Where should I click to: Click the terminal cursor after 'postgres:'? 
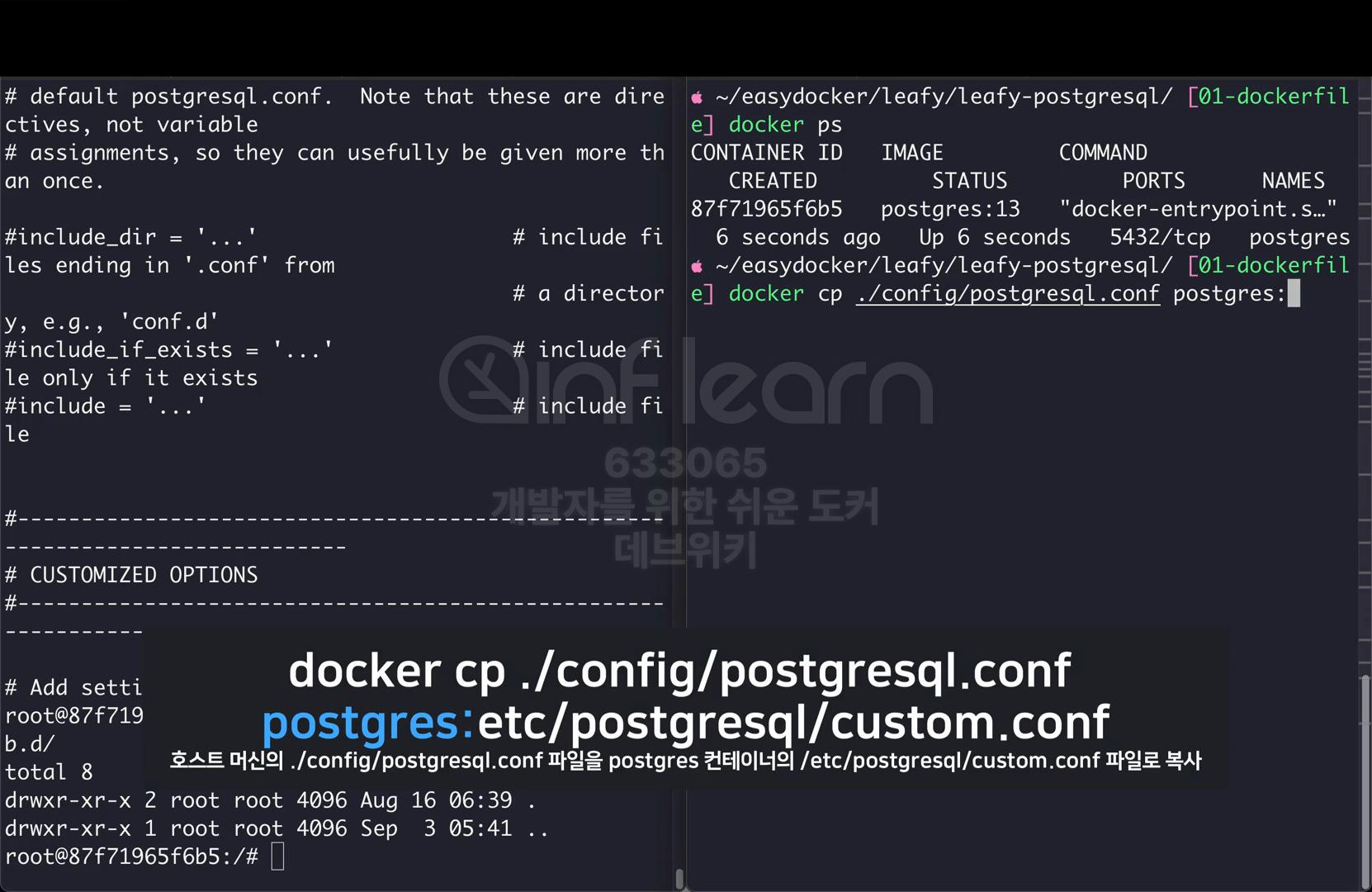[x=1294, y=293]
